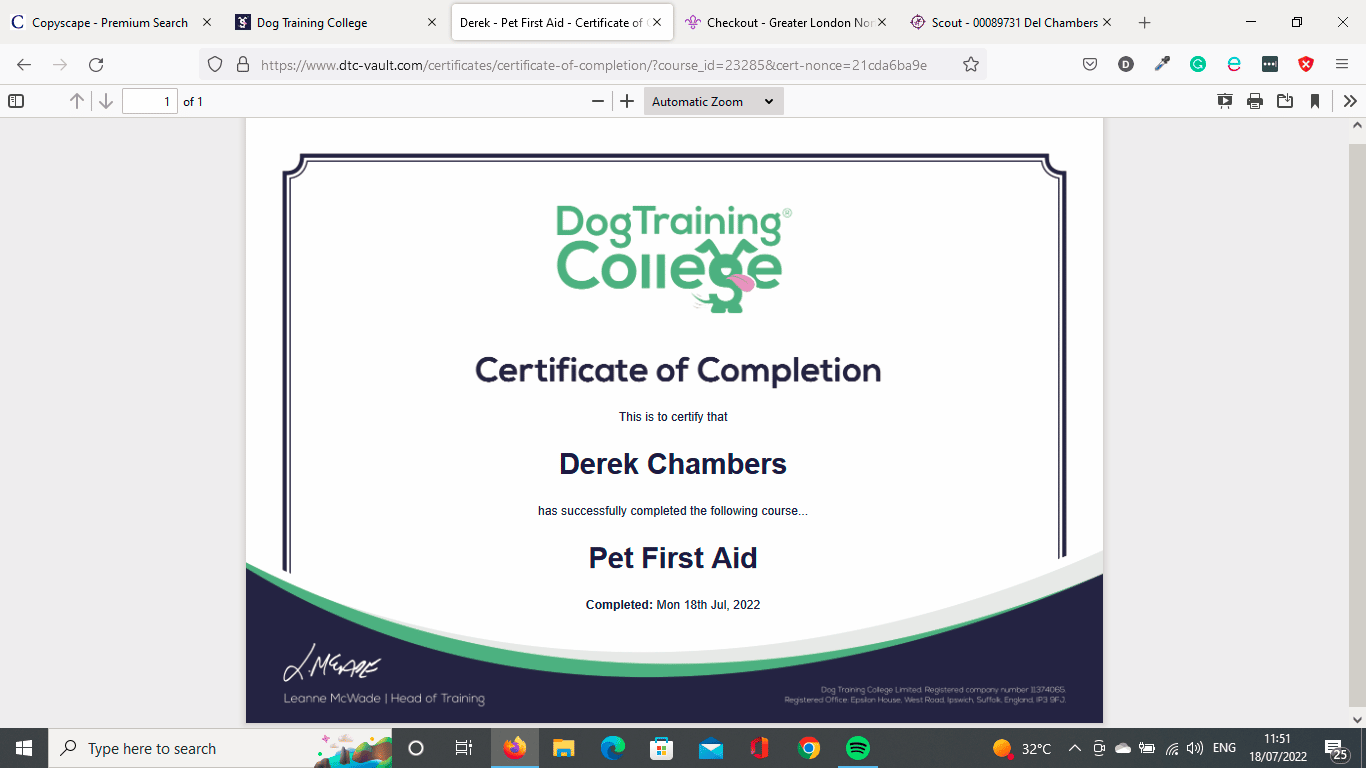Open Cortana circle on taskbar
Screen dimensions: 1366x768
pyautogui.click(x=416, y=748)
